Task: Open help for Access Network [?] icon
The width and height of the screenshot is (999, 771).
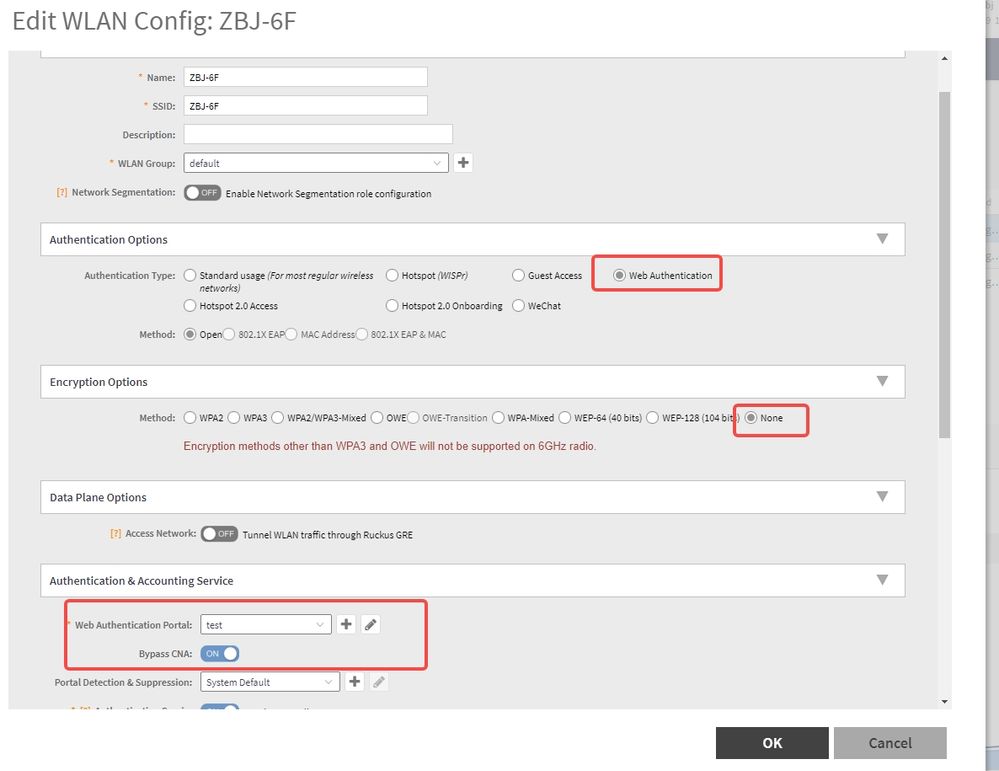Action: click(x=116, y=534)
